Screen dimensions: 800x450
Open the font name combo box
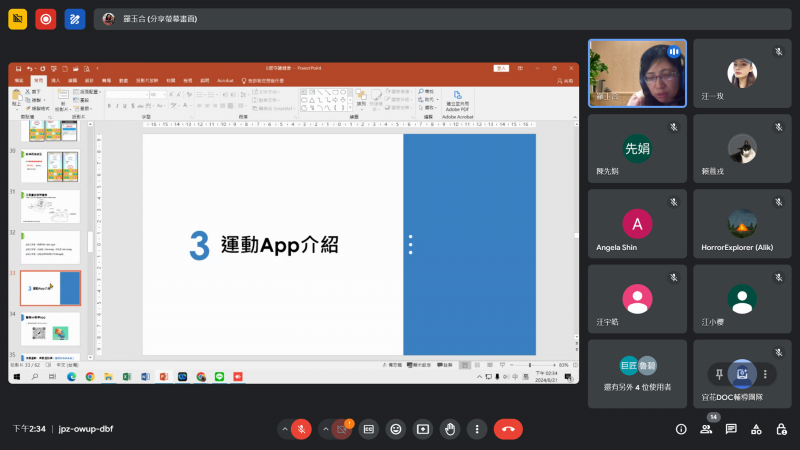(128, 94)
